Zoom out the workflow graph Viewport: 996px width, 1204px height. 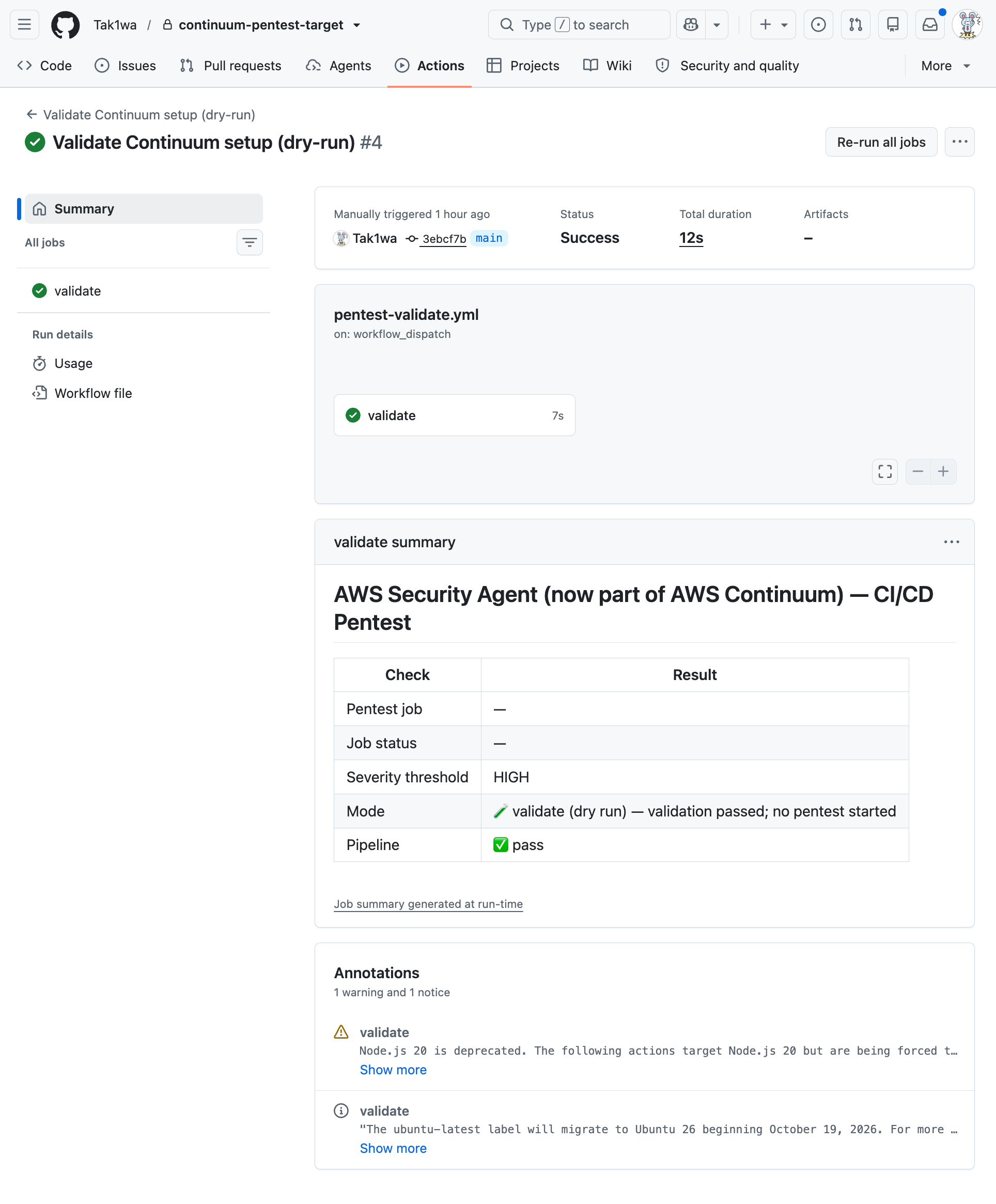(x=918, y=471)
